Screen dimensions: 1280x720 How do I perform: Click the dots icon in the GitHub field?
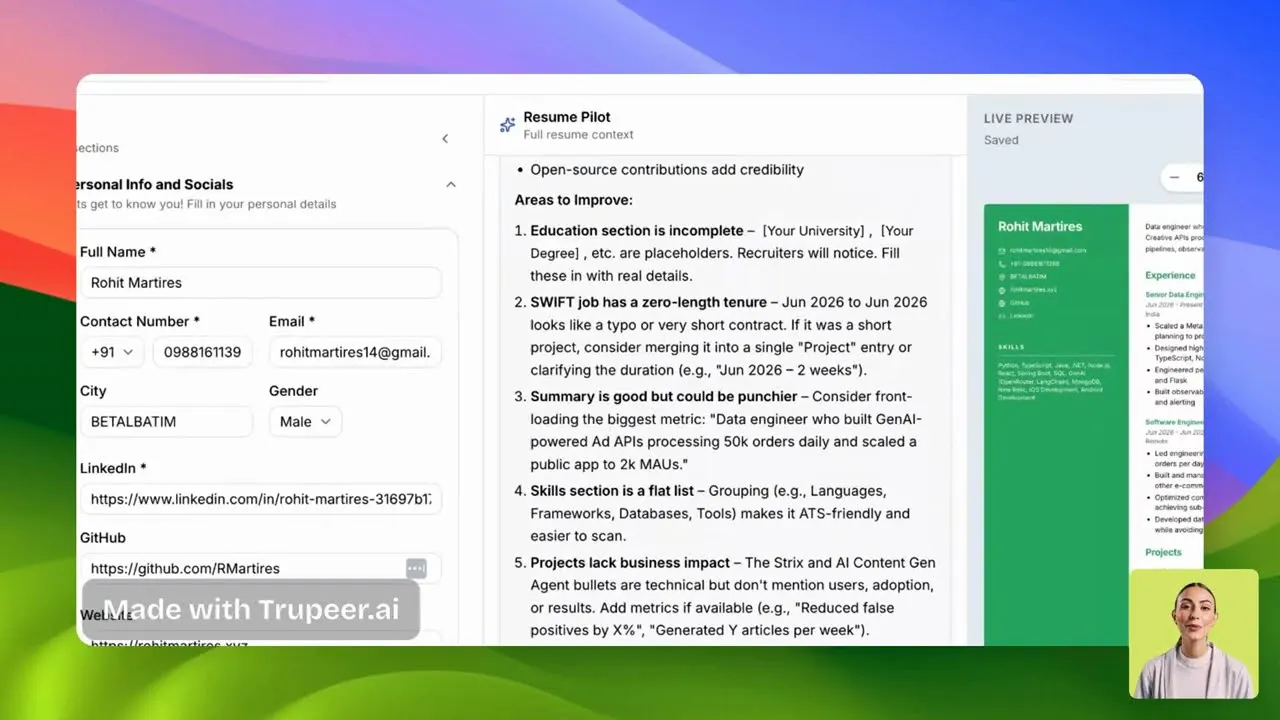click(416, 568)
